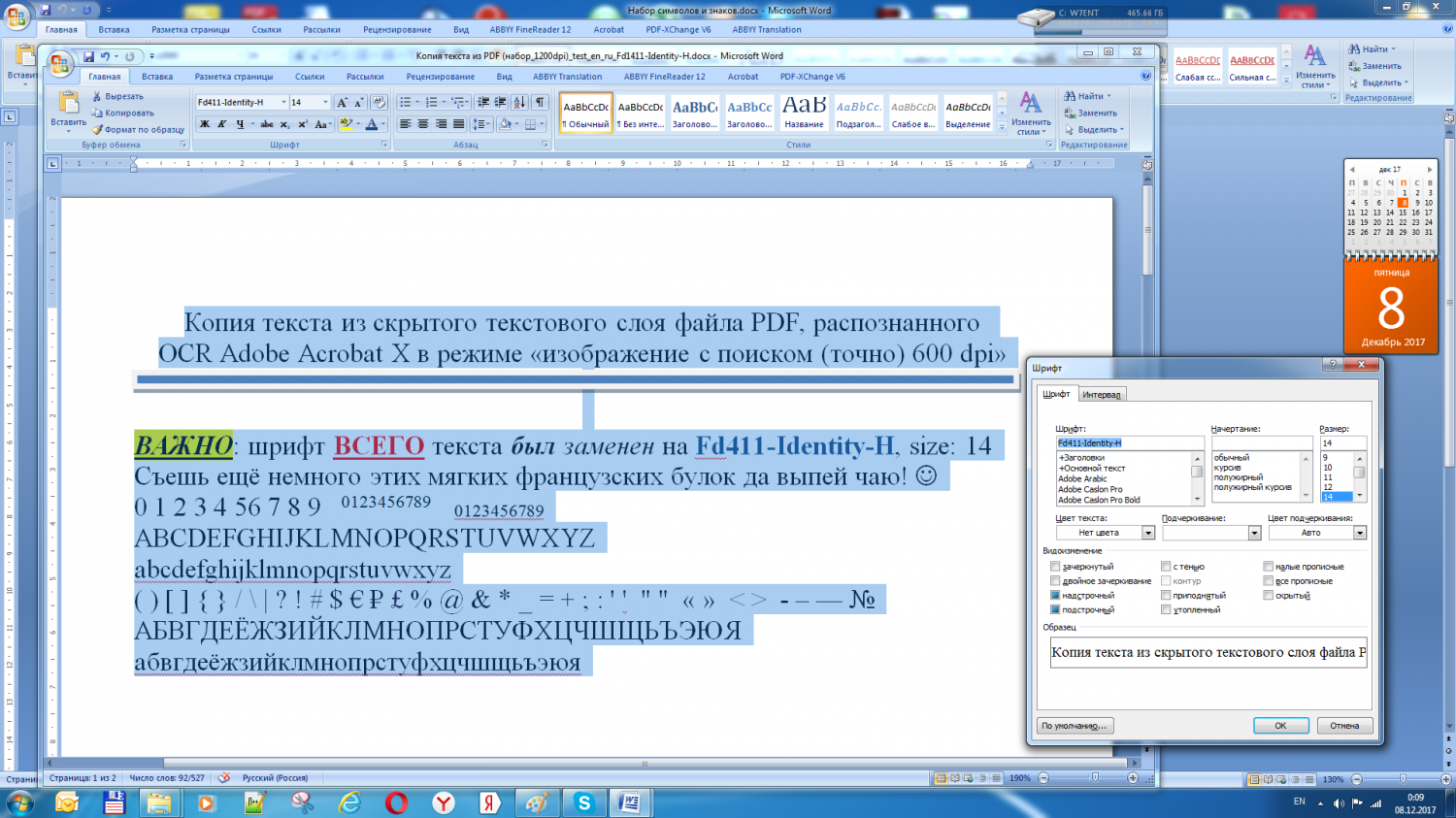This screenshot has height=818, width=1456.
Task: Open the ribbon font name dropdown showing Fd411-Identity-H
Action: click(283, 102)
